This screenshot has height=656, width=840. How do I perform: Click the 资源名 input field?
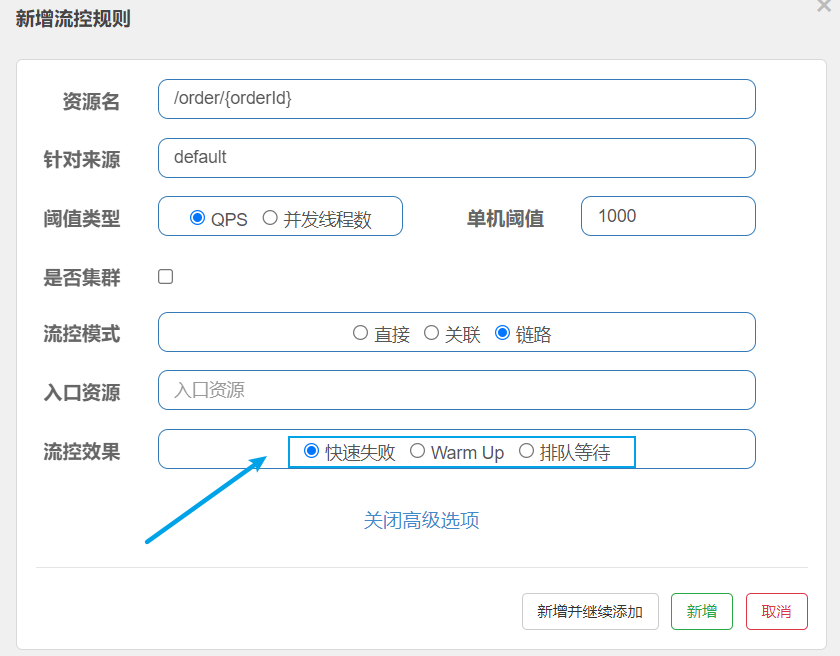point(456,99)
